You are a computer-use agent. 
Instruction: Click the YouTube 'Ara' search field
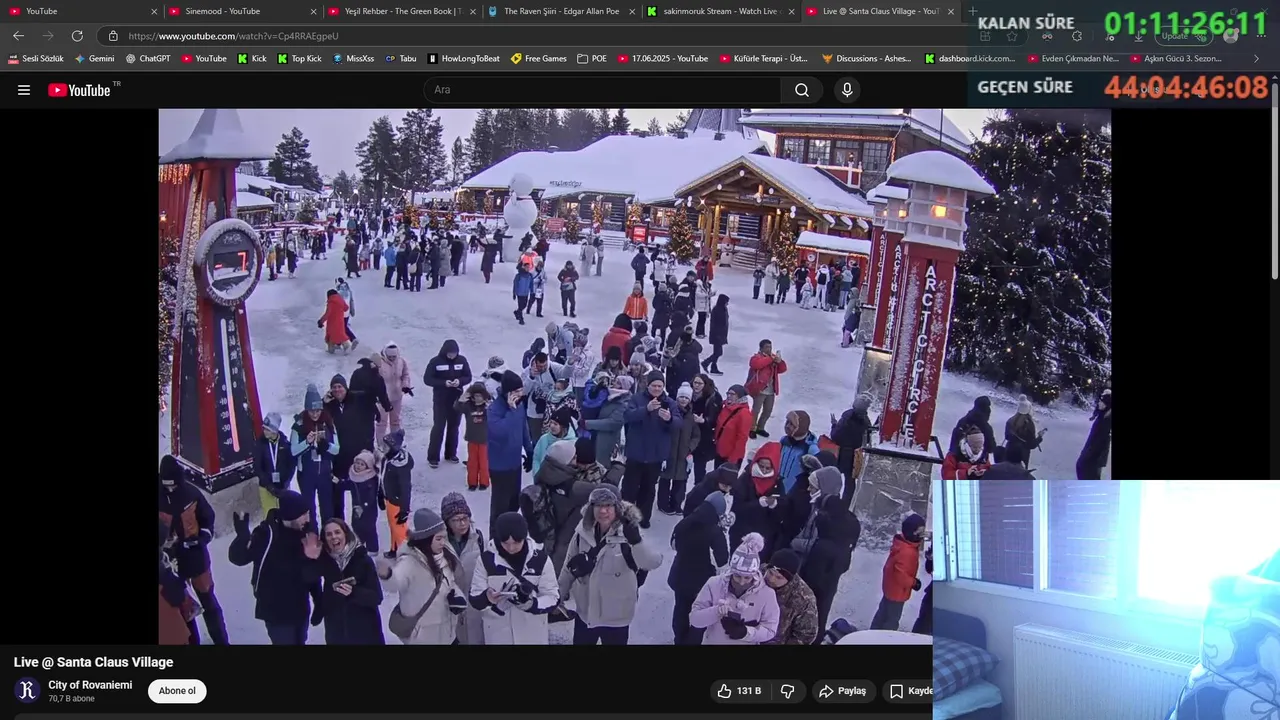pyautogui.click(x=603, y=90)
